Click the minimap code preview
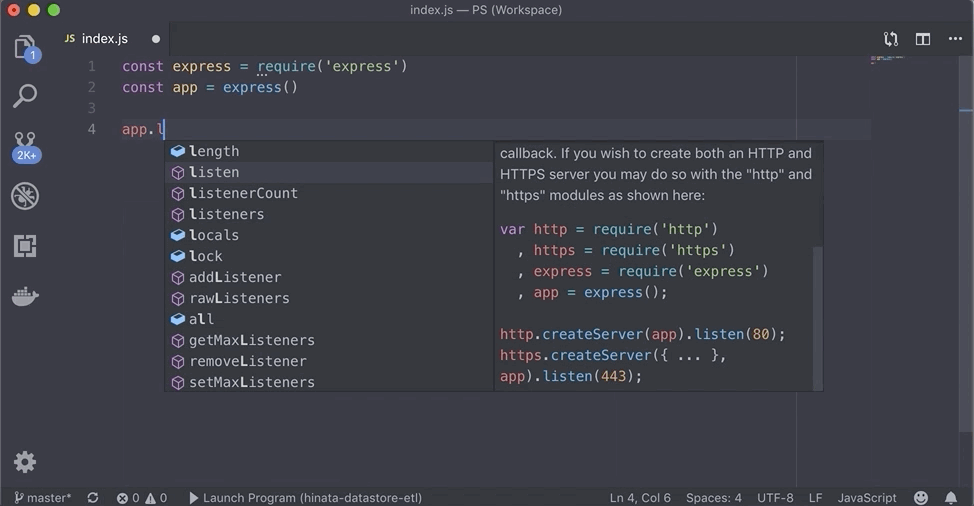 pyautogui.click(x=887, y=59)
